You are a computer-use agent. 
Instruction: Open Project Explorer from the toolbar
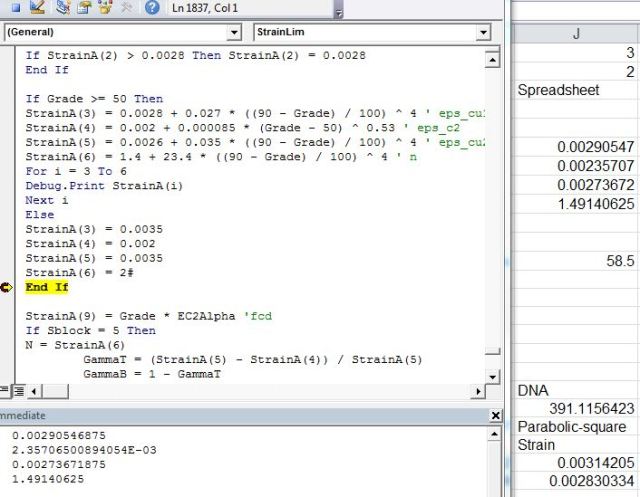click(62, 8)
